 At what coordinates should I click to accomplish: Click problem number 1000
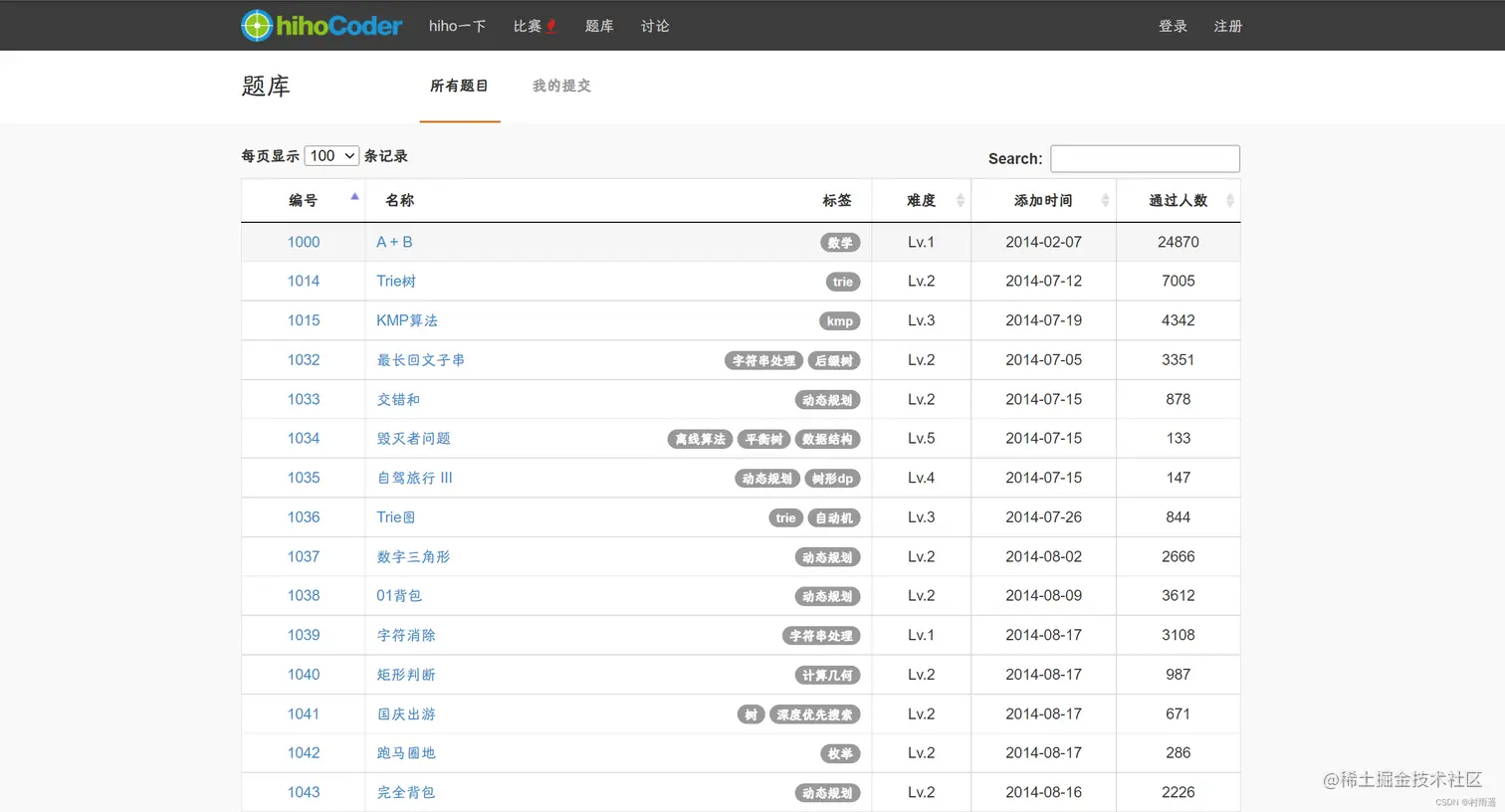pos(304,242)
